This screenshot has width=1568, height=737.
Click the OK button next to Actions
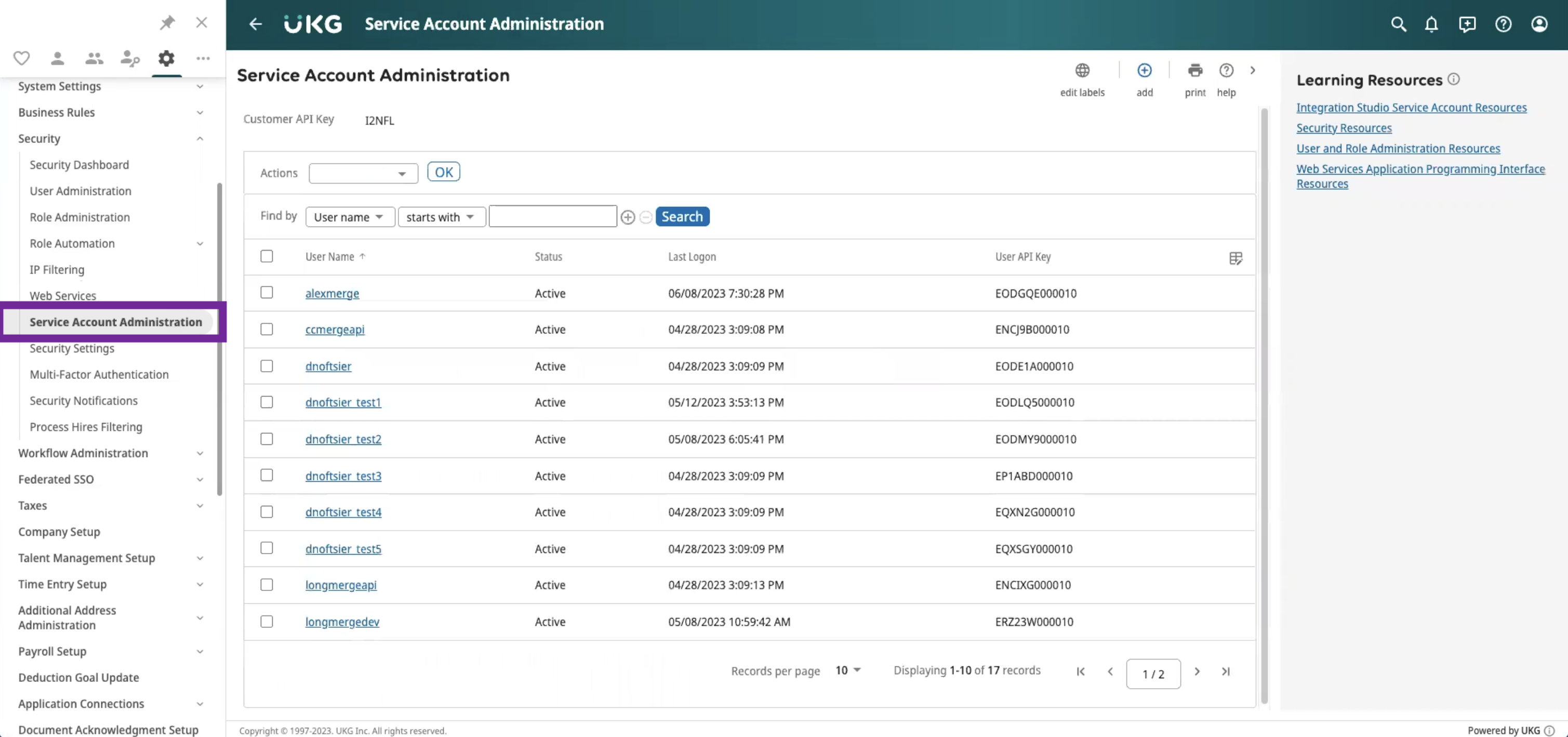click(443, 173)
